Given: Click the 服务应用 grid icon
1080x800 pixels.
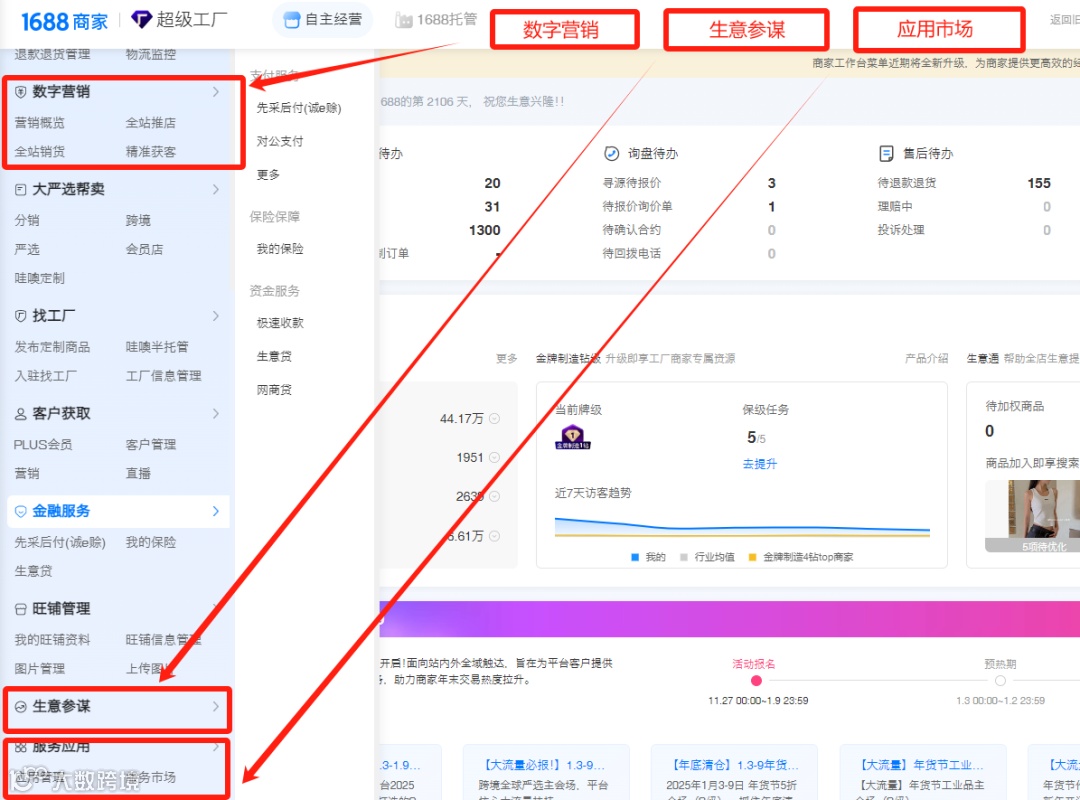Looking at the screenshot, I should point(21,748).
